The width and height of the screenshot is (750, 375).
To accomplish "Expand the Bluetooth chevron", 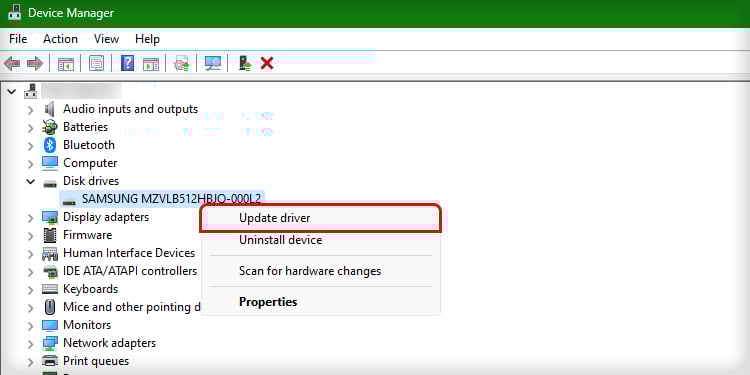I will (x=31, y=146).
